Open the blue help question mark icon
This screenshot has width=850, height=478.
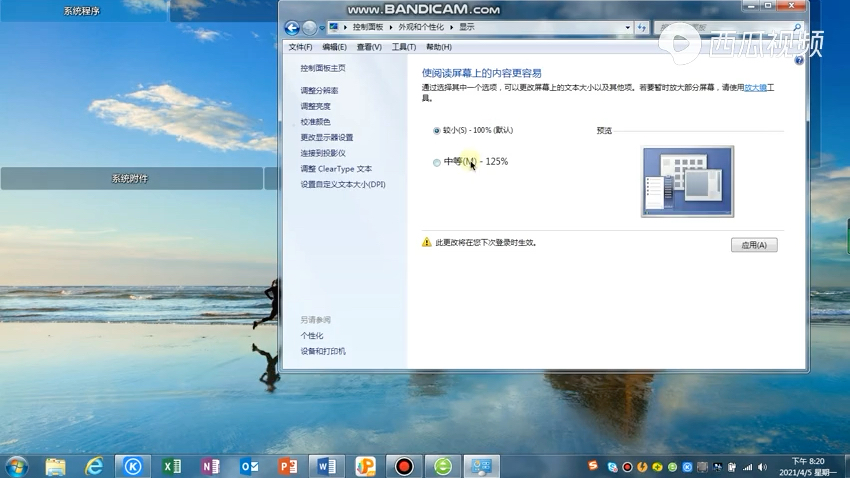pyautogui.click(x=799, y=60)
